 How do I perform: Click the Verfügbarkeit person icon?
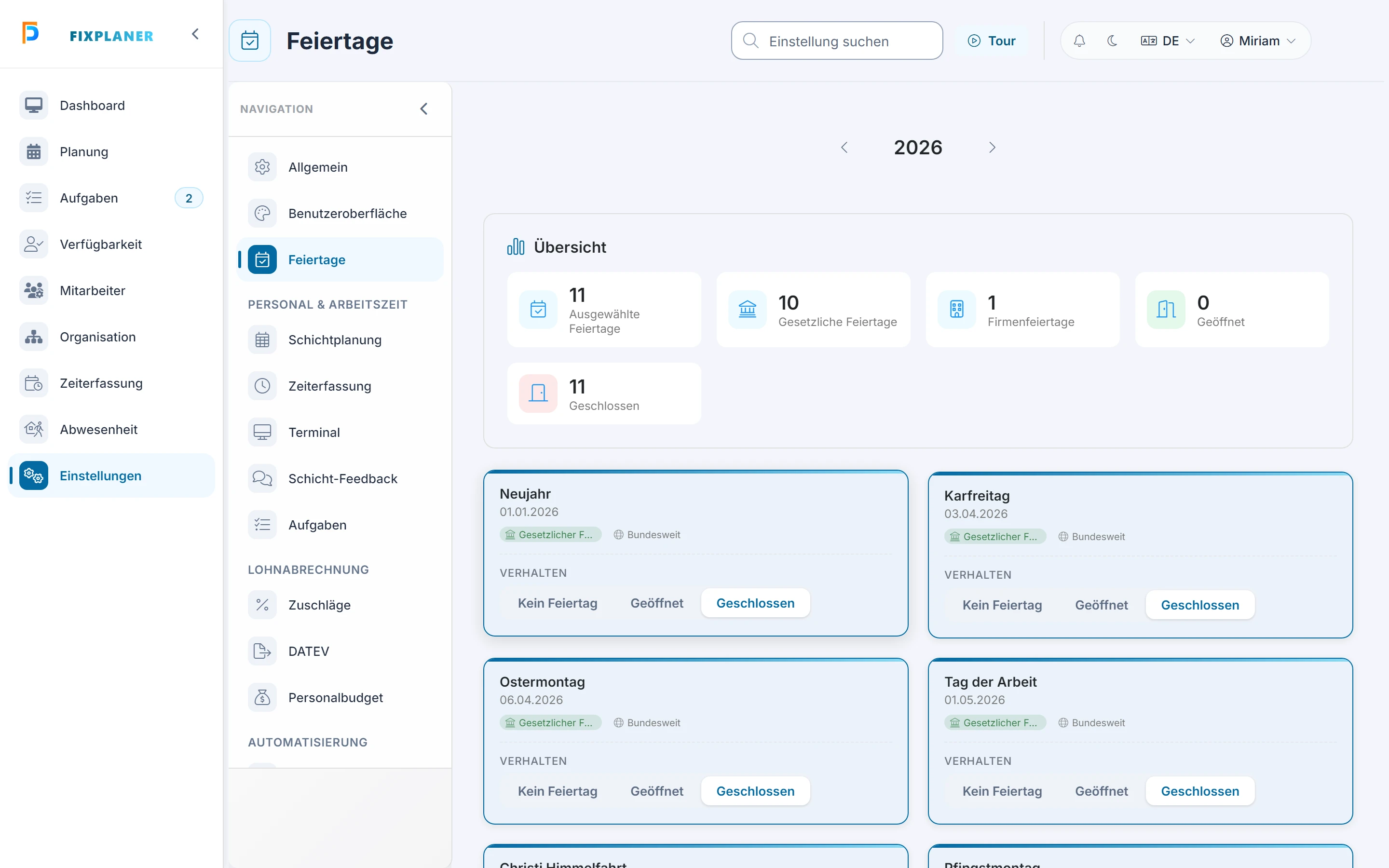click(33, 244)
